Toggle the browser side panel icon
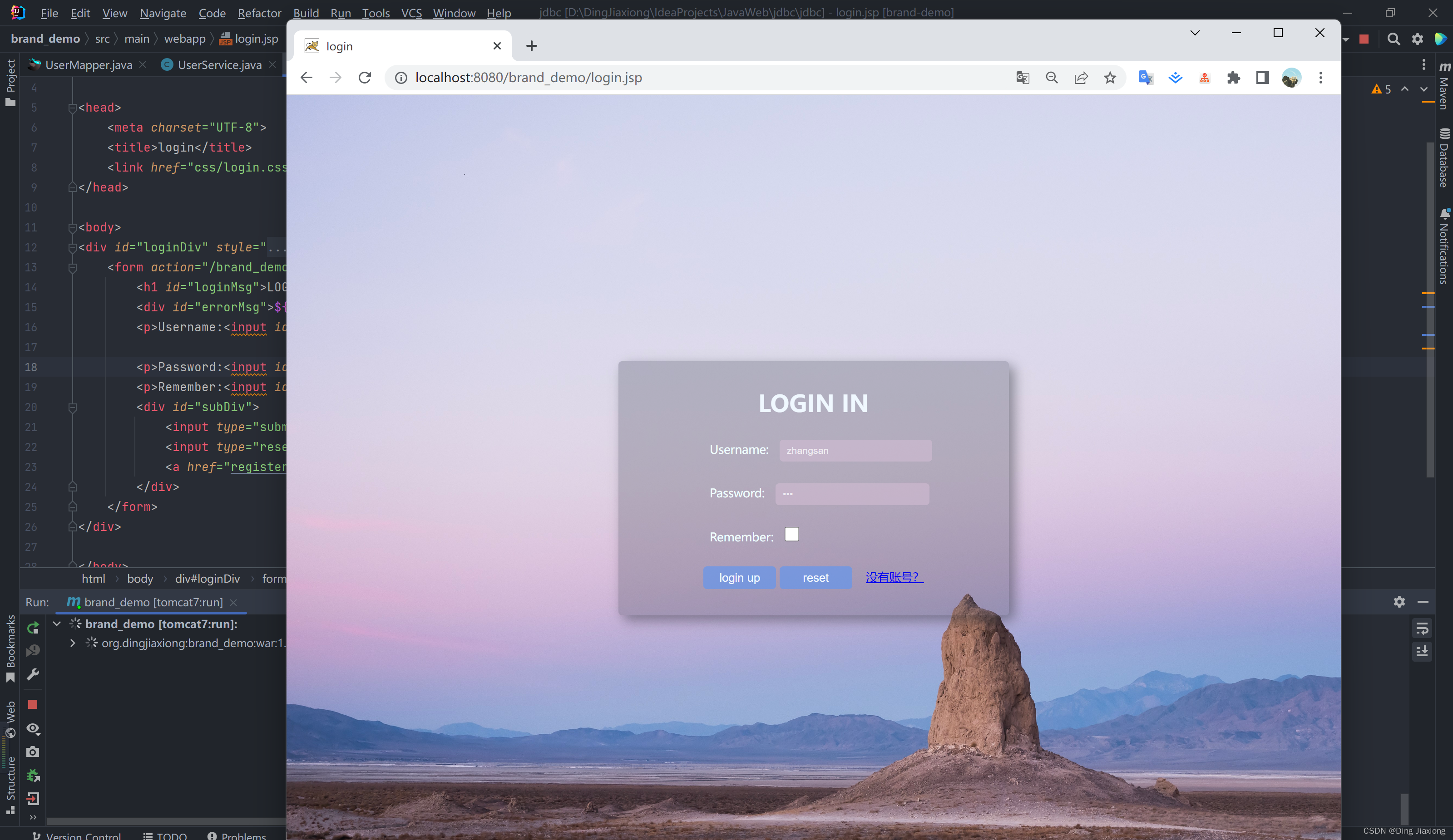The width and height of the screenshot is (1453, 840). [1262, 78]
